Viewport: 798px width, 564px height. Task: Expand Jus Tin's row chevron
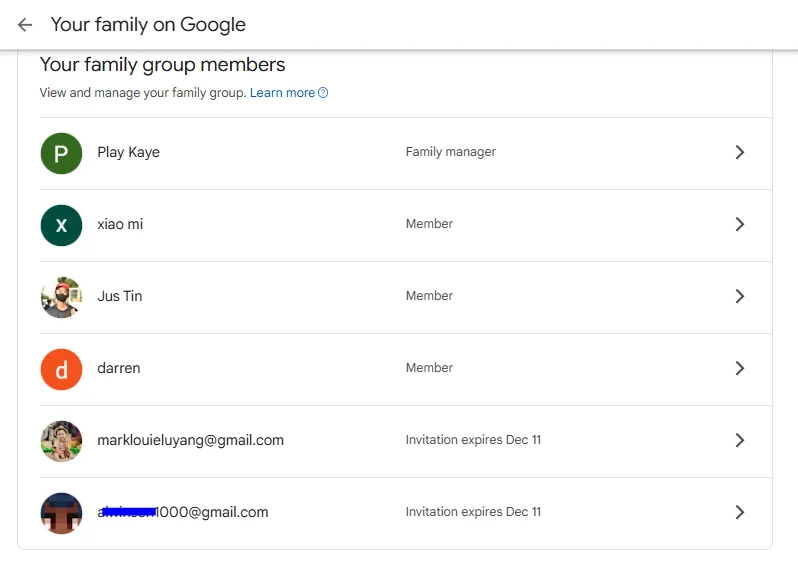[740, 296]
